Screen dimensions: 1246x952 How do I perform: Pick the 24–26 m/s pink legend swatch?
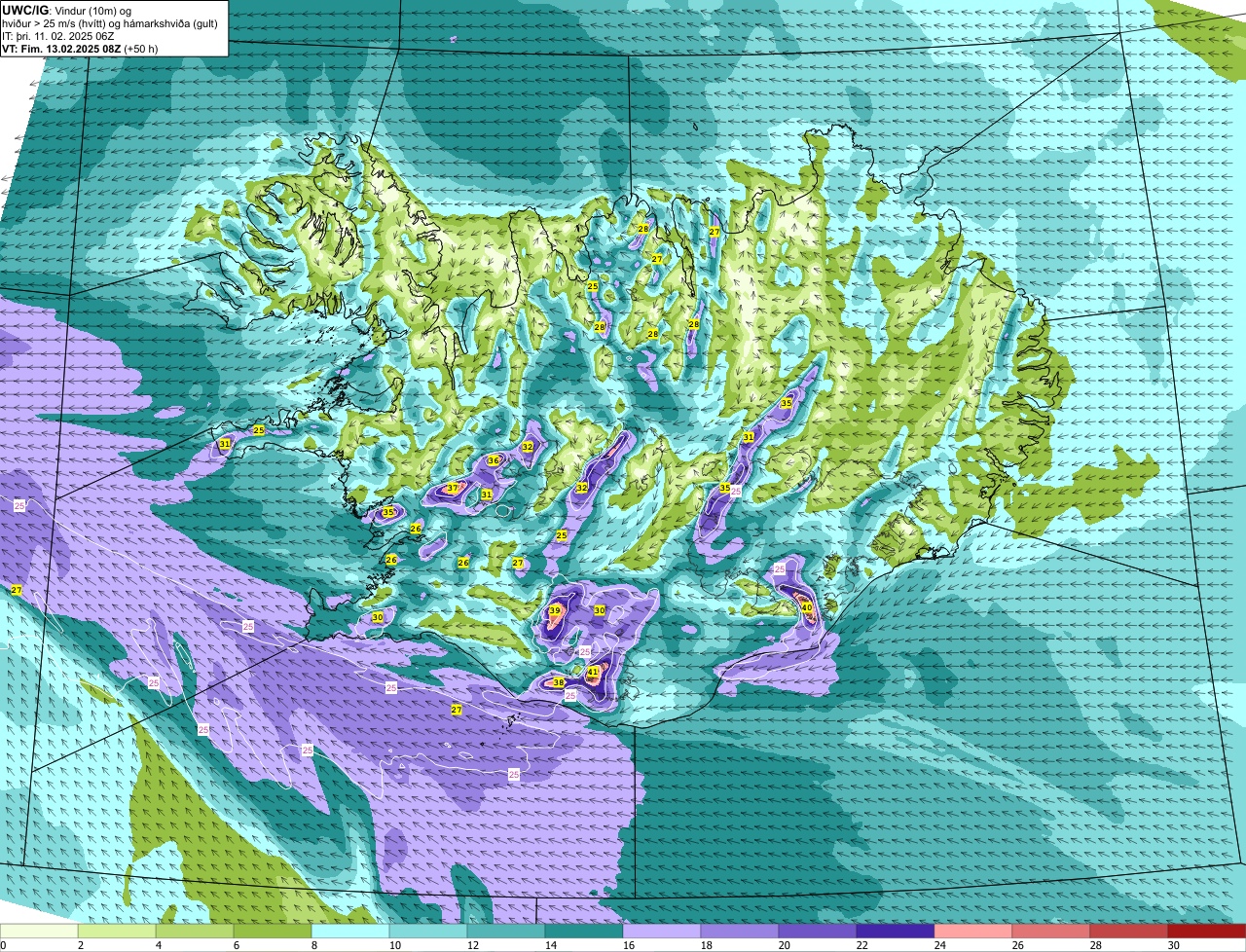973,932
